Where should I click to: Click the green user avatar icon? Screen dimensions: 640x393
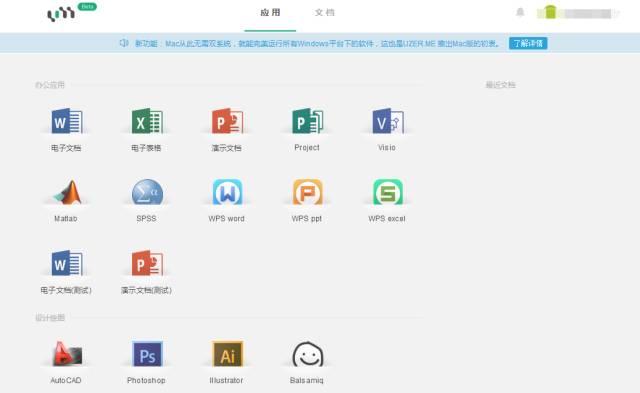(550, 12)
